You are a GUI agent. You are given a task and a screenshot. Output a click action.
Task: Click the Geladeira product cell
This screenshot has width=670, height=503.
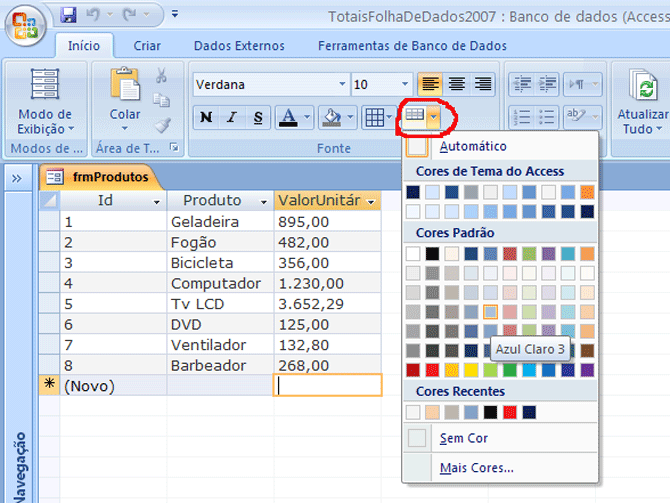pos(220,221)
